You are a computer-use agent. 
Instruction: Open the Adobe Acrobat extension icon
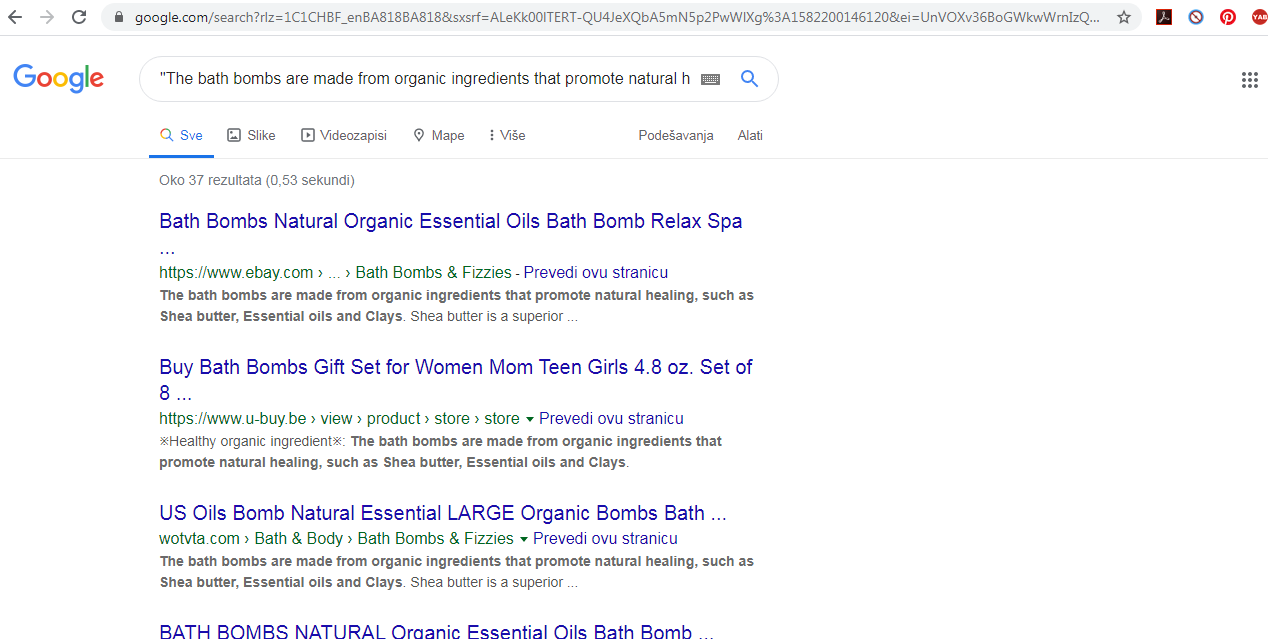click(1164, 17)
